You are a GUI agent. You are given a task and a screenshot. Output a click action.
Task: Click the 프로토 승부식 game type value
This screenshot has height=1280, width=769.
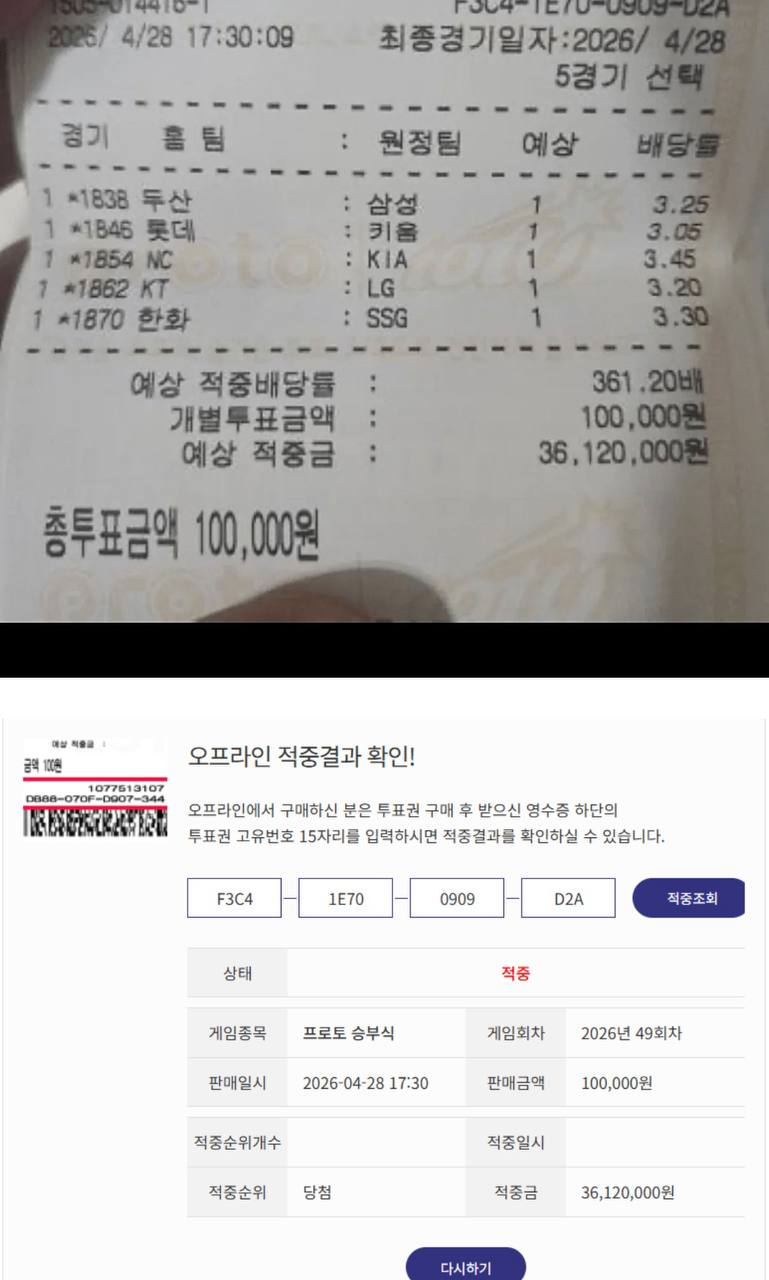pos(348,1033)
